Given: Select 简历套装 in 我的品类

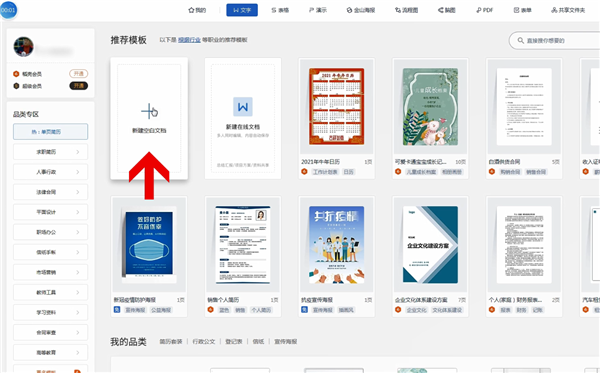Looking at the screenshot, I should pyautogui.click(x=171, y=341).
